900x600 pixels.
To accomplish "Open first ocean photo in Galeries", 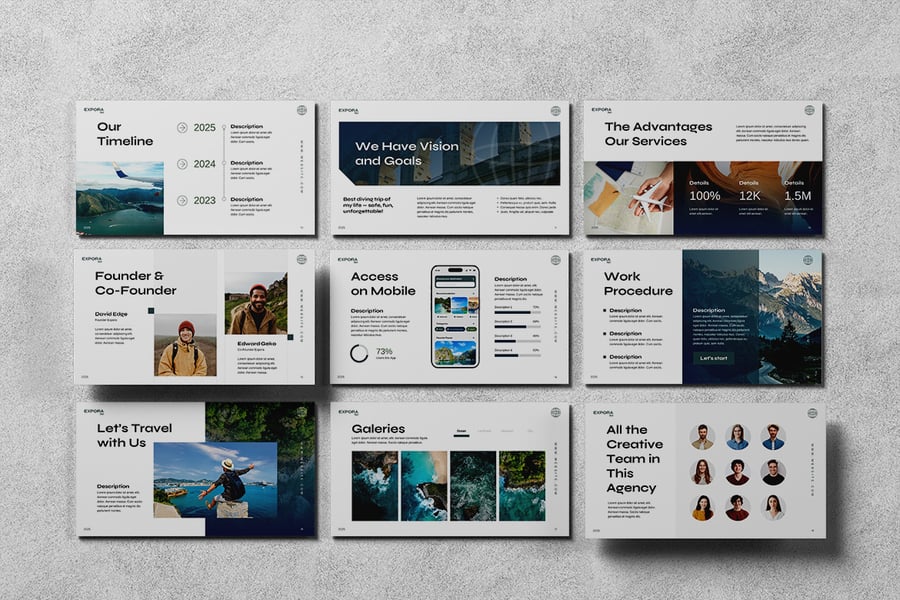I will 374,485.
